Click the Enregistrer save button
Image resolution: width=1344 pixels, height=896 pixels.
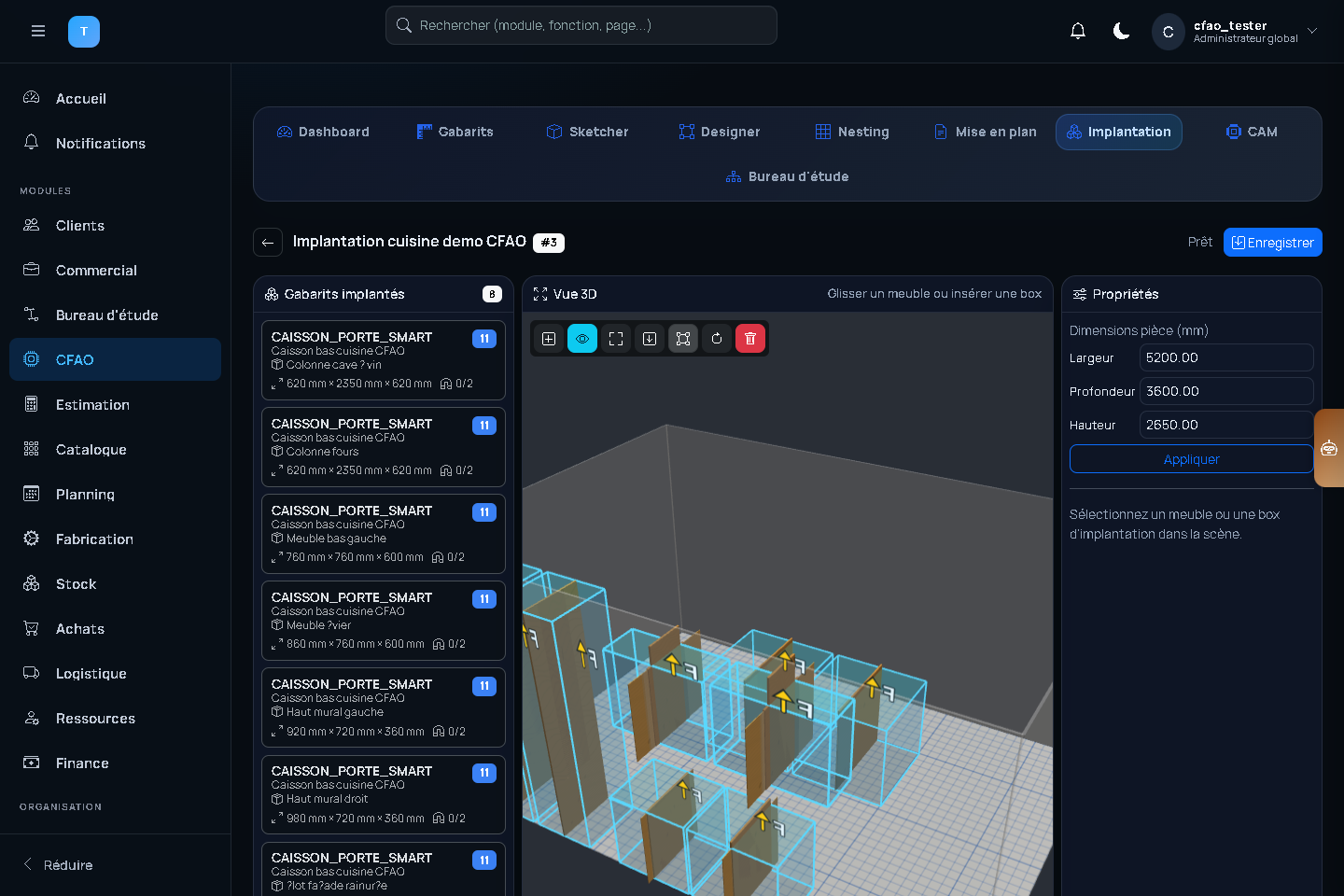pos(1272,243)
